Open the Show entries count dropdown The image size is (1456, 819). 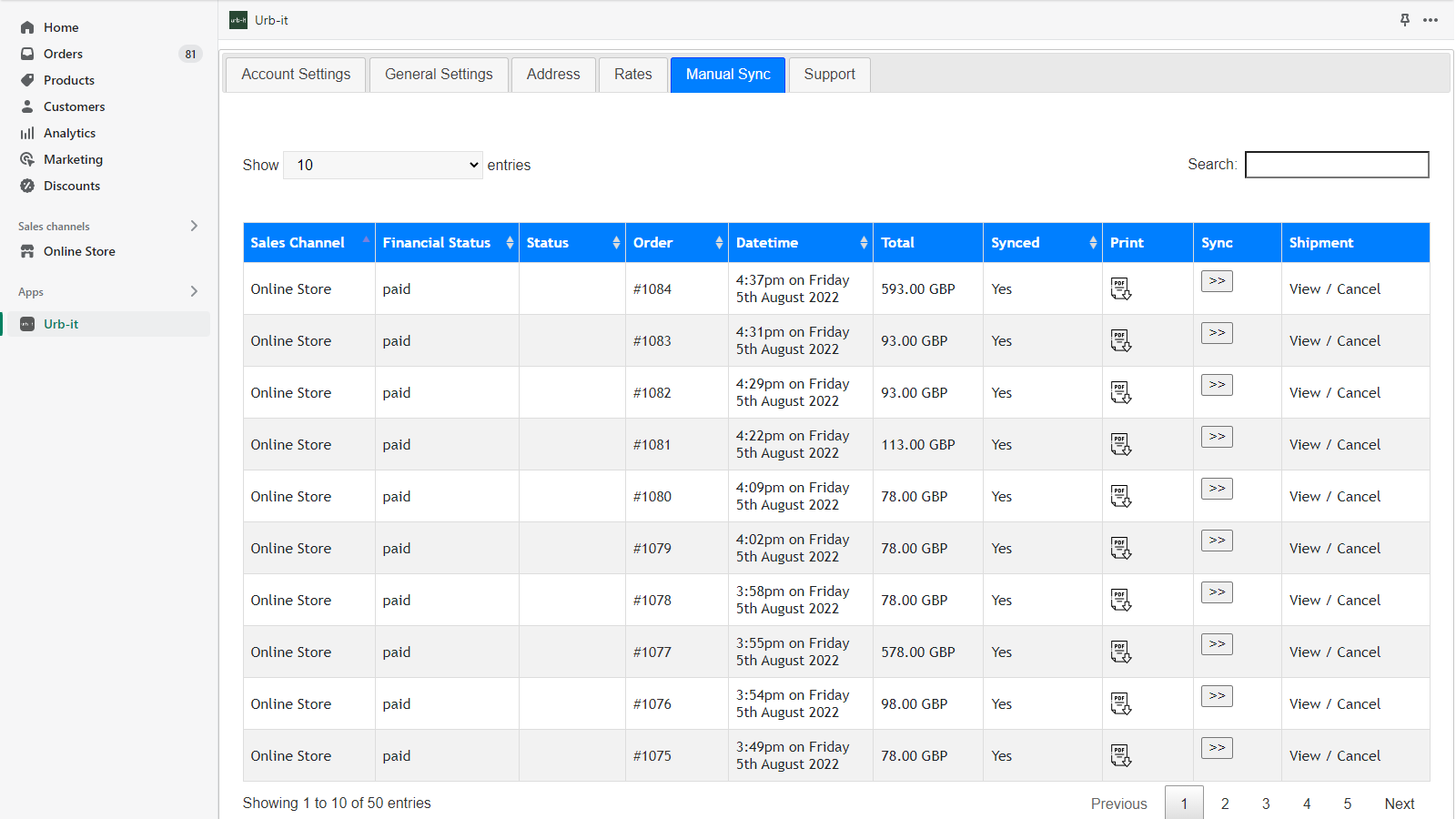coord(383,165)
